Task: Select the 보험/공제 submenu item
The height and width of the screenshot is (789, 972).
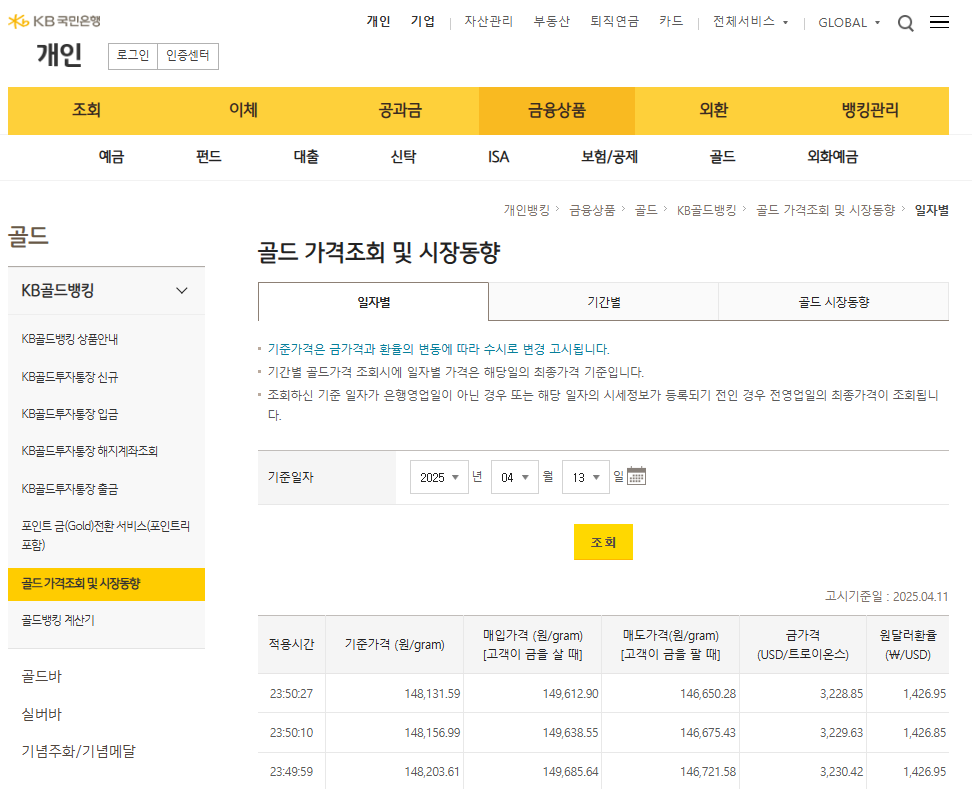Action: [x=609, y=157]
